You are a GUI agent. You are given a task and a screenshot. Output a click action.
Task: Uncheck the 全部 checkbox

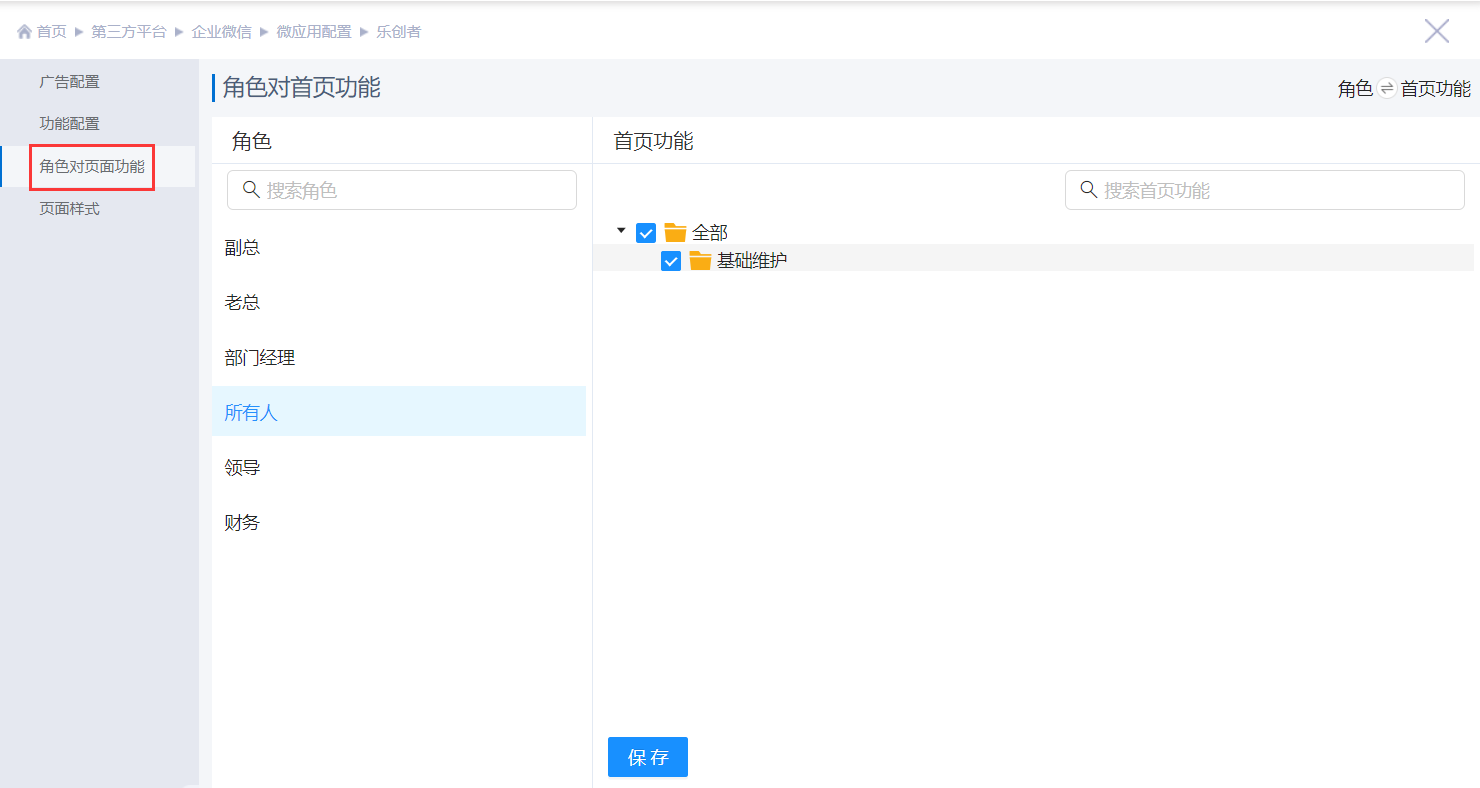tap(646, 233)
